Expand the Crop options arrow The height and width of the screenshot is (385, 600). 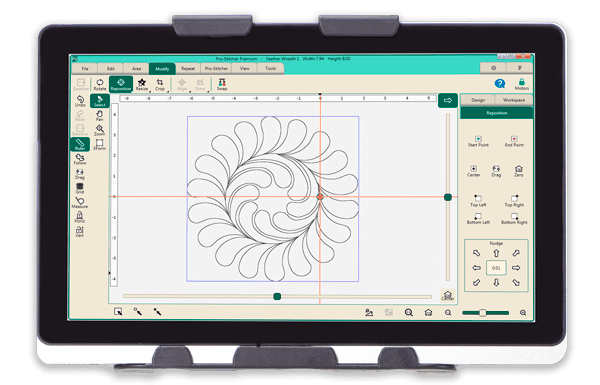click(x=168, y=91)
